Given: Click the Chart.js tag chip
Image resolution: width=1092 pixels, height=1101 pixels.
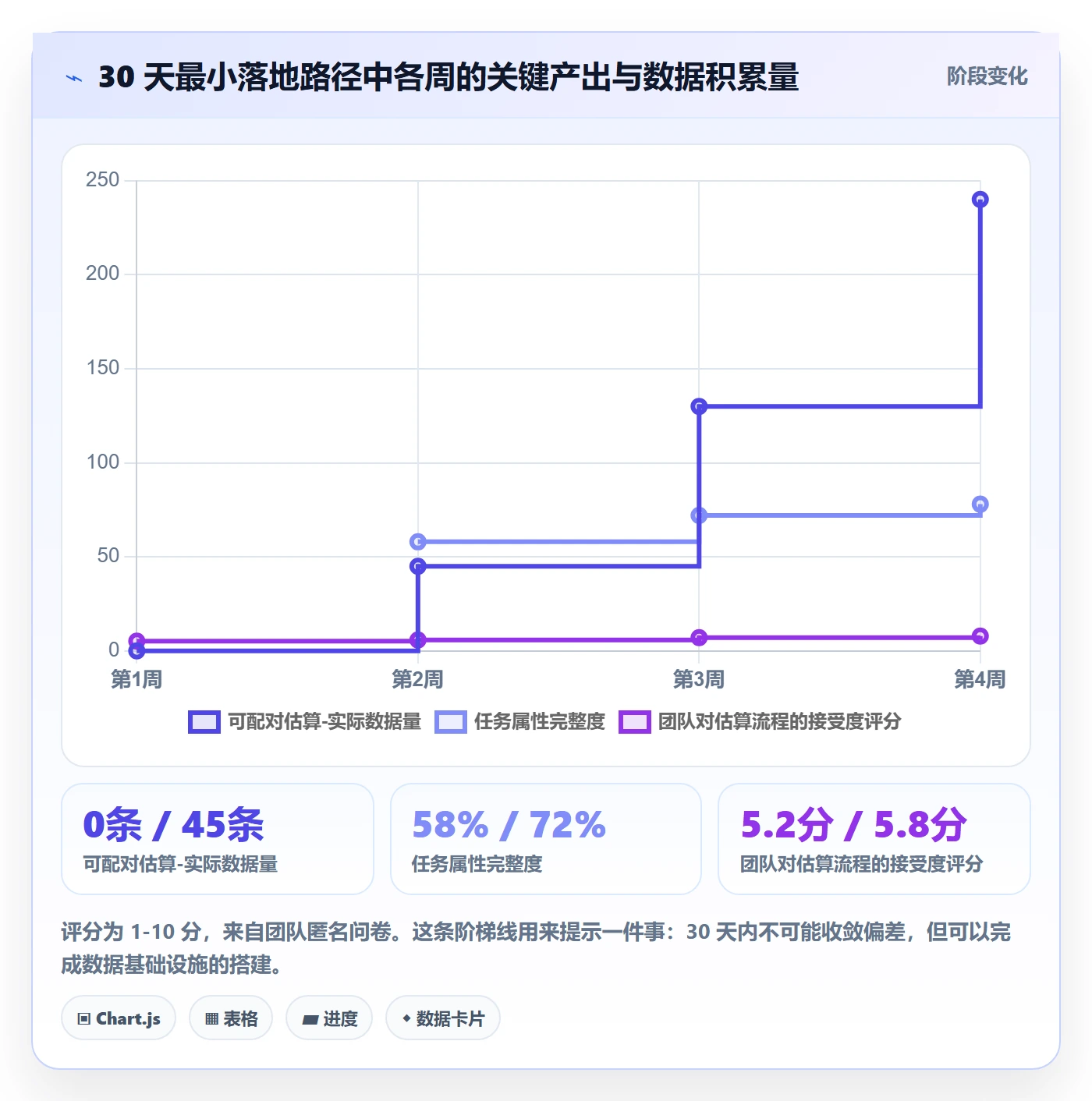Looking at the screenshot, I should pos(119,1018).
